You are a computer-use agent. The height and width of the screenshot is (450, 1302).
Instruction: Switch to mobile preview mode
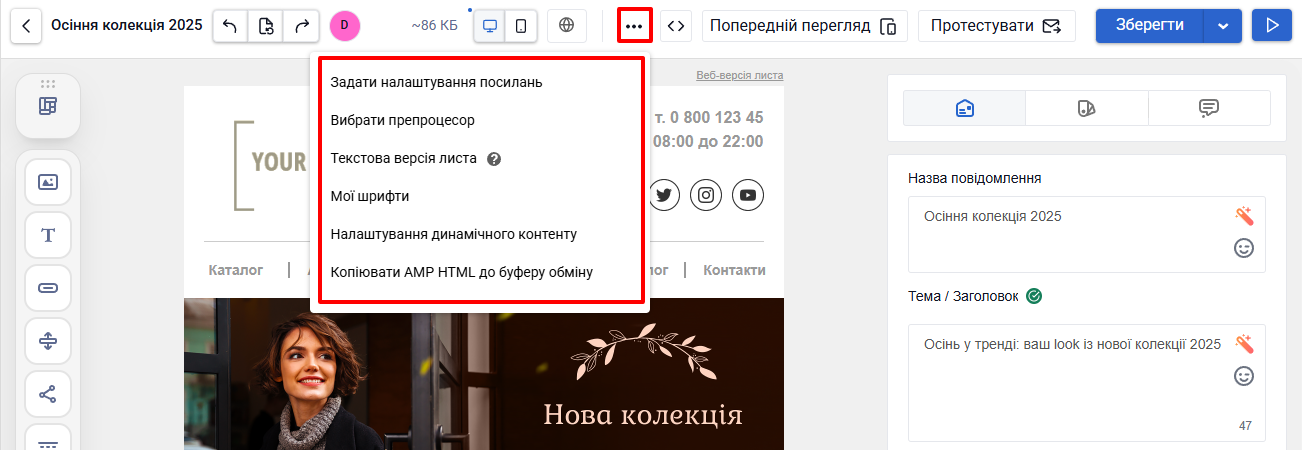[x=521, y=26]
